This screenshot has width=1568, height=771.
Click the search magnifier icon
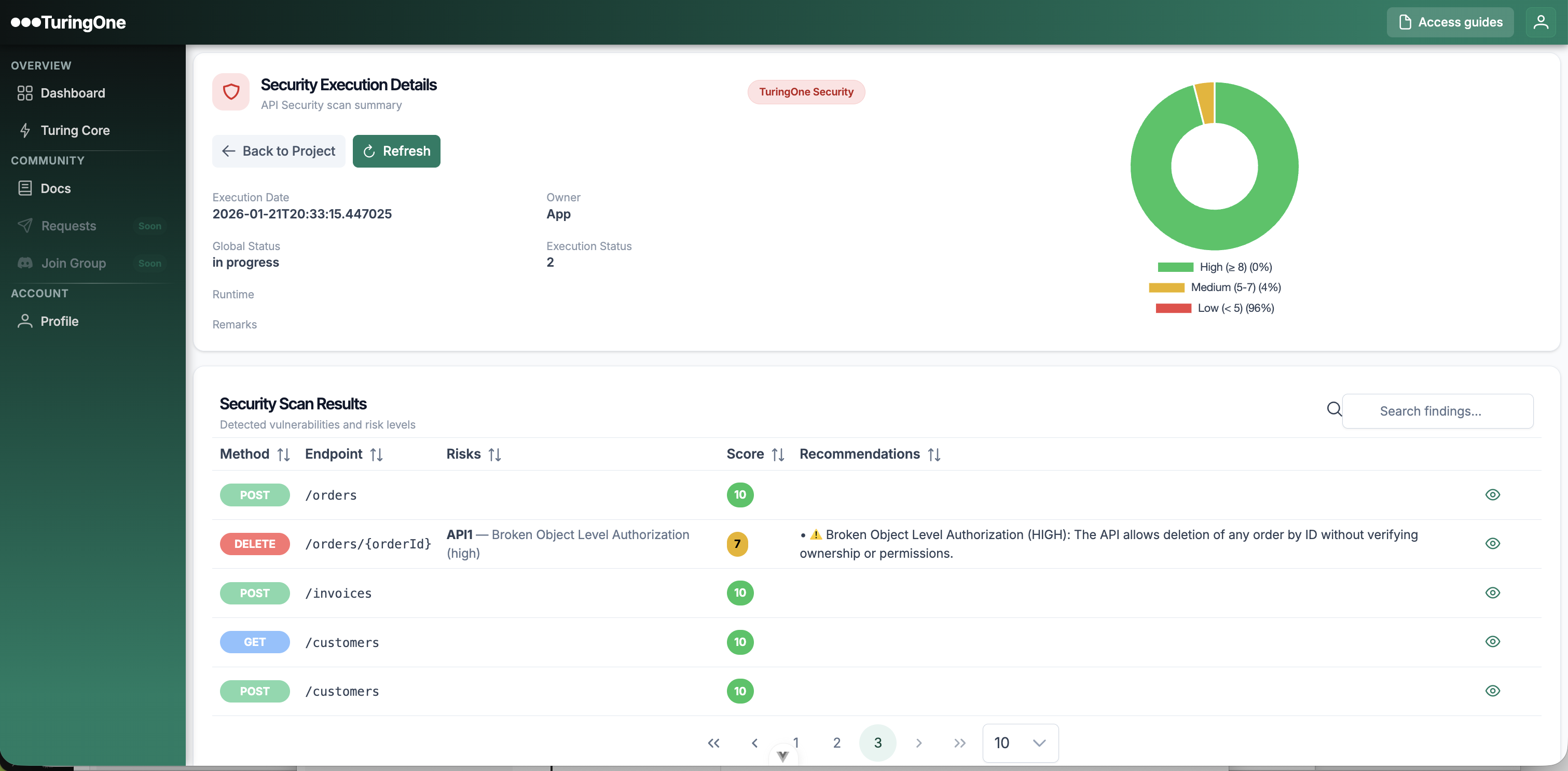pyautogui.click(x=1333, y=409)
